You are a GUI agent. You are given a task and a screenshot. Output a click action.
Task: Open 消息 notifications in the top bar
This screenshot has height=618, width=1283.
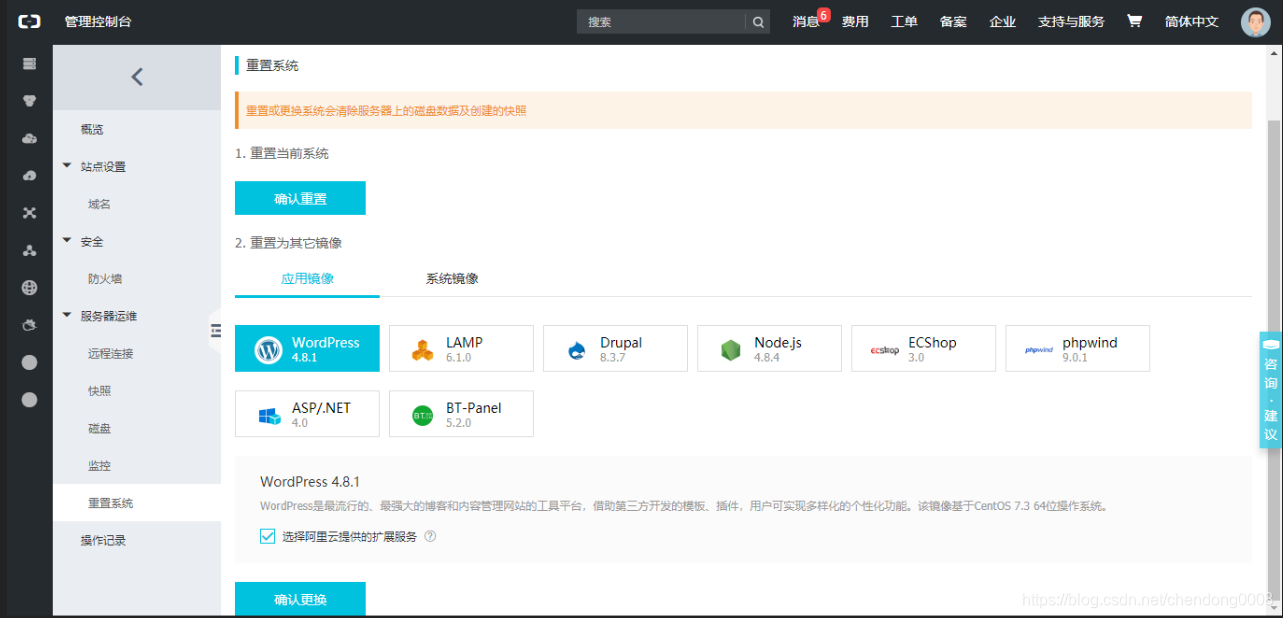(806, 22)
